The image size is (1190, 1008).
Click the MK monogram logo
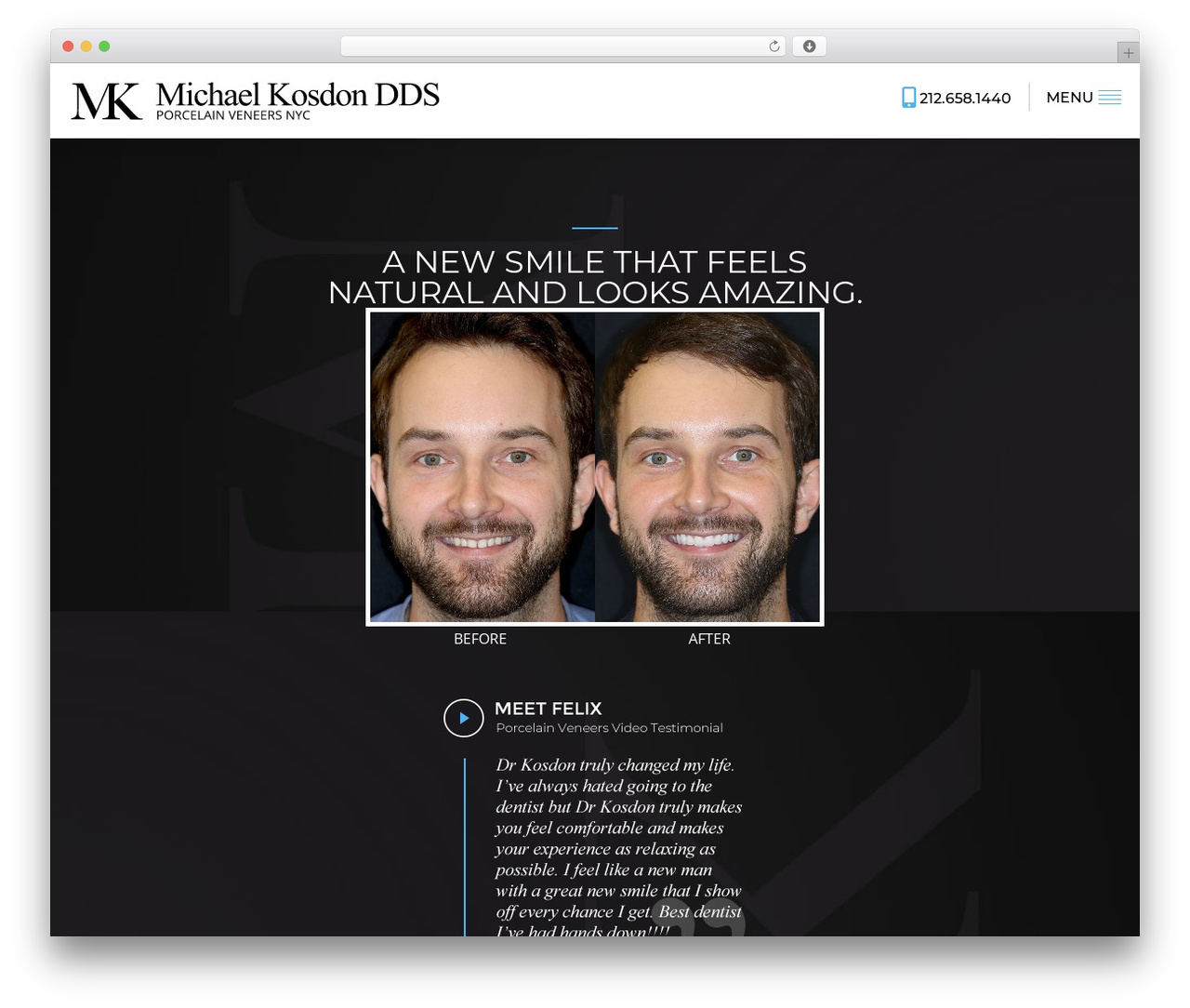(x=107, y=100)
